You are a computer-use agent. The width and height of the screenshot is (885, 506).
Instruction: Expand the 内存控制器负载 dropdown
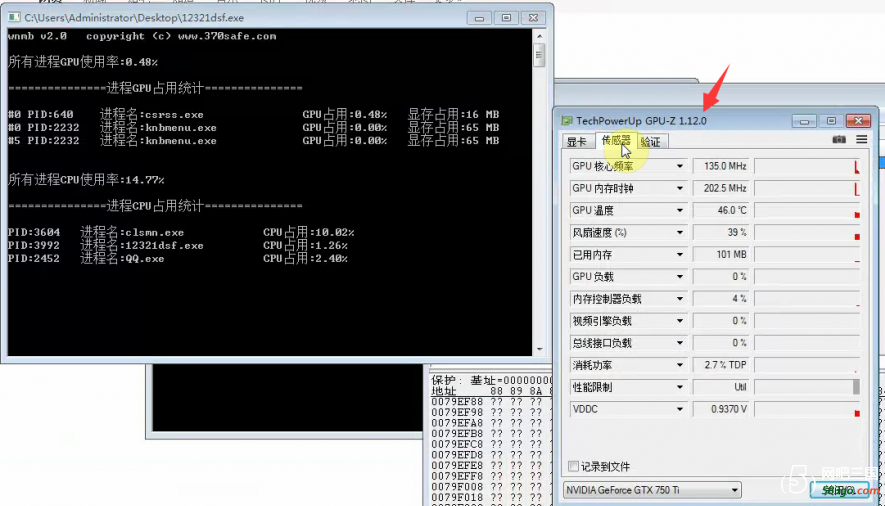[680, 299]
